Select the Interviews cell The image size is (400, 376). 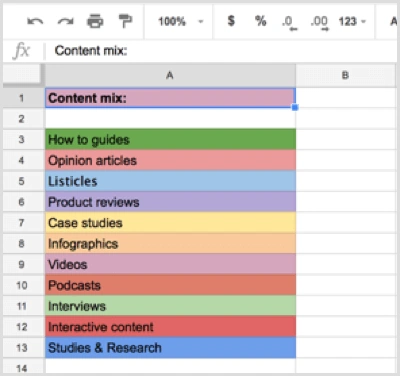pyautogui.click(x=170, y=306)
